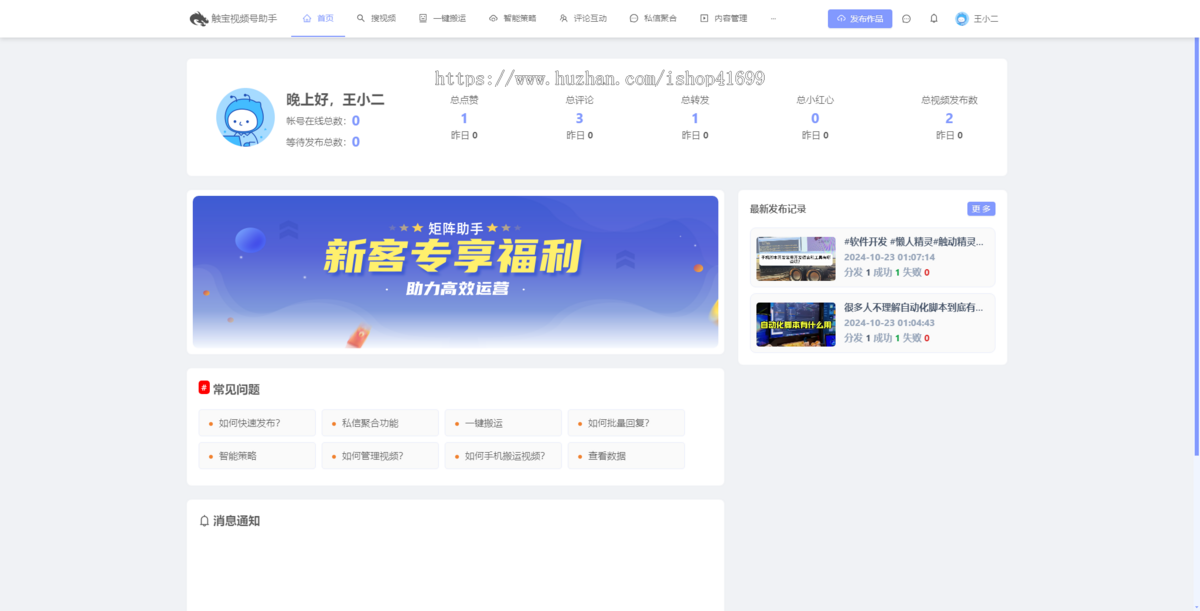The height and width of the screenshot is (611, 1200).
Task: Open the 如何快速发布? question
Action: (257, 423)
